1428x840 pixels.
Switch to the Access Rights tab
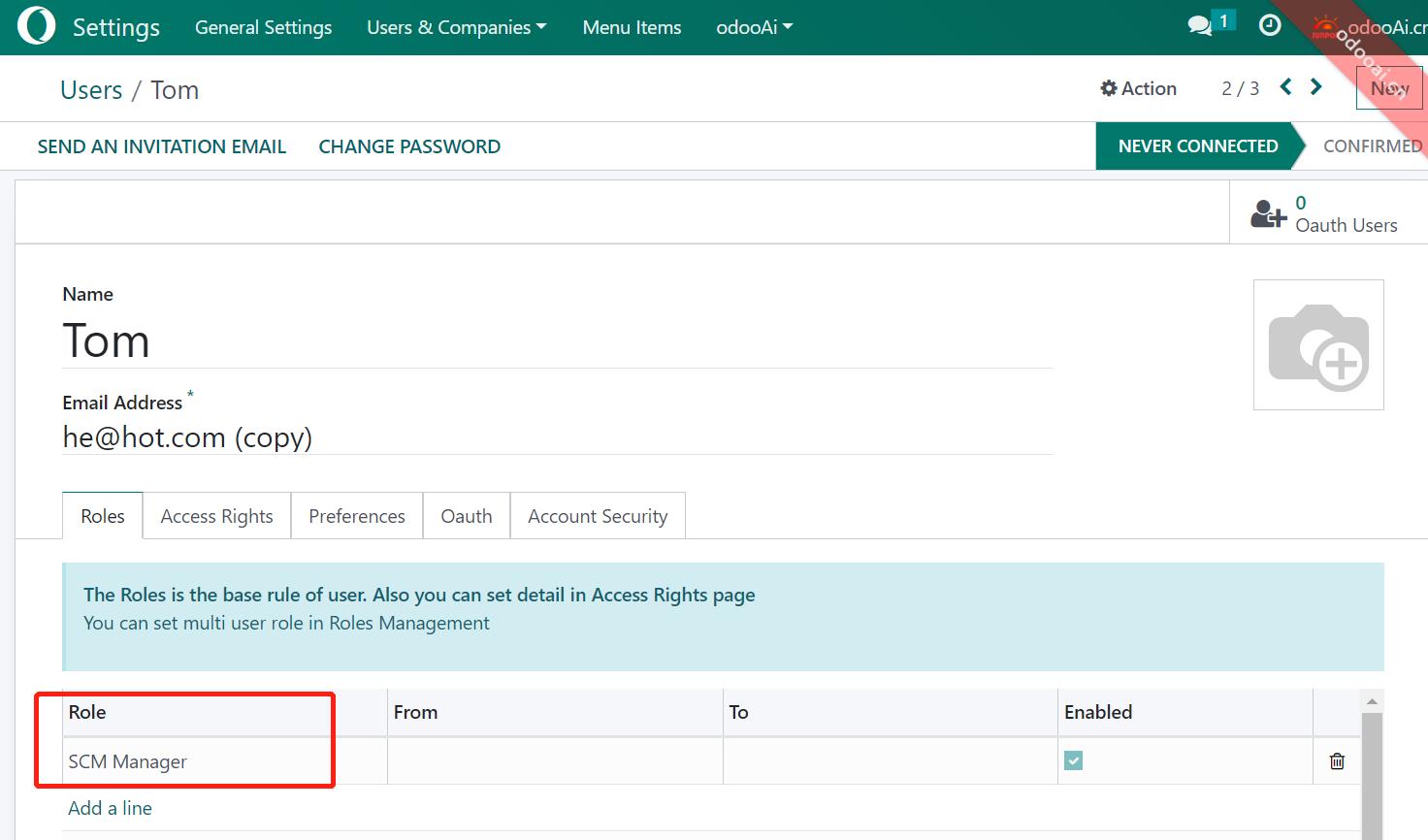216,516
